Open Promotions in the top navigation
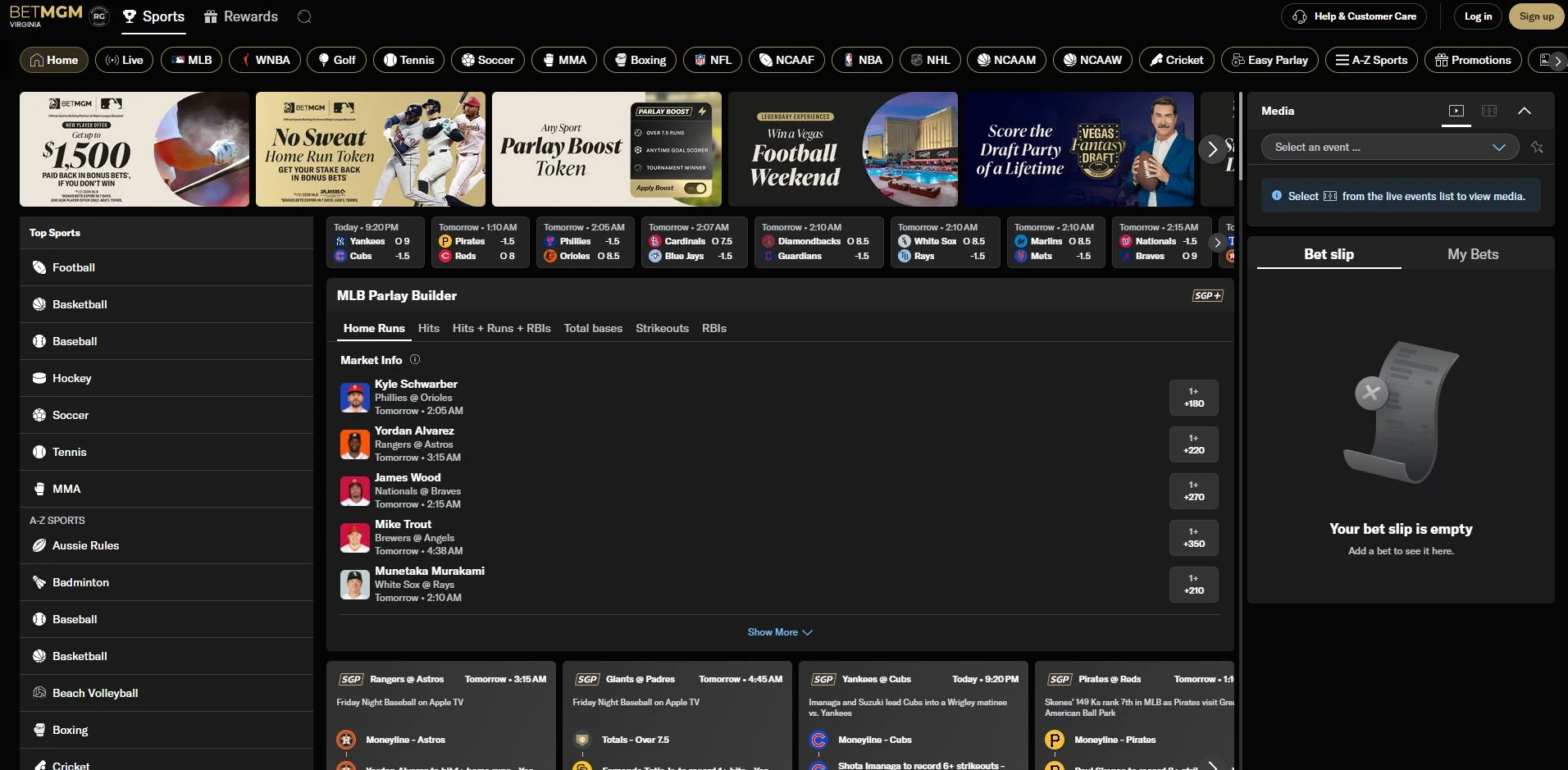This screenshot has width=1568, height=770. [1473, 60]
